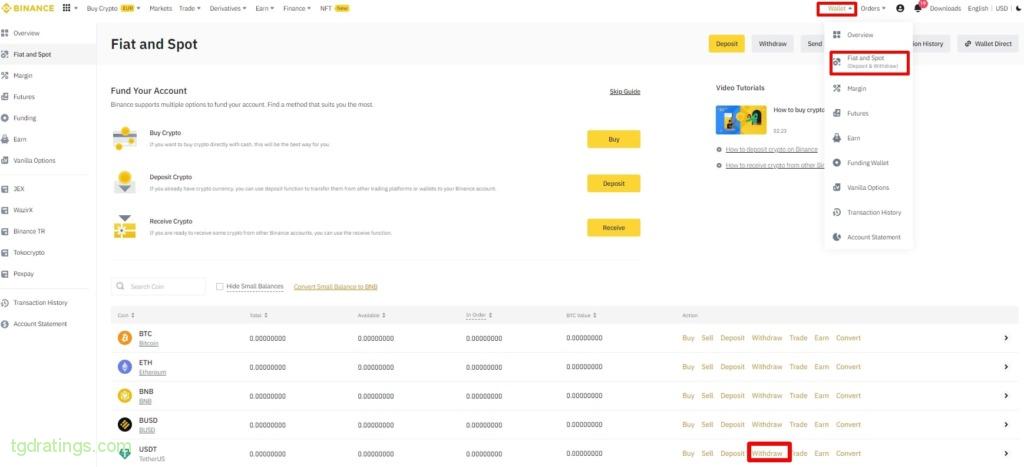Screen dimensions: 1024x467
Task: Expand the Finance dropdown
Action: pyautogui.click(x=297, y=8)
